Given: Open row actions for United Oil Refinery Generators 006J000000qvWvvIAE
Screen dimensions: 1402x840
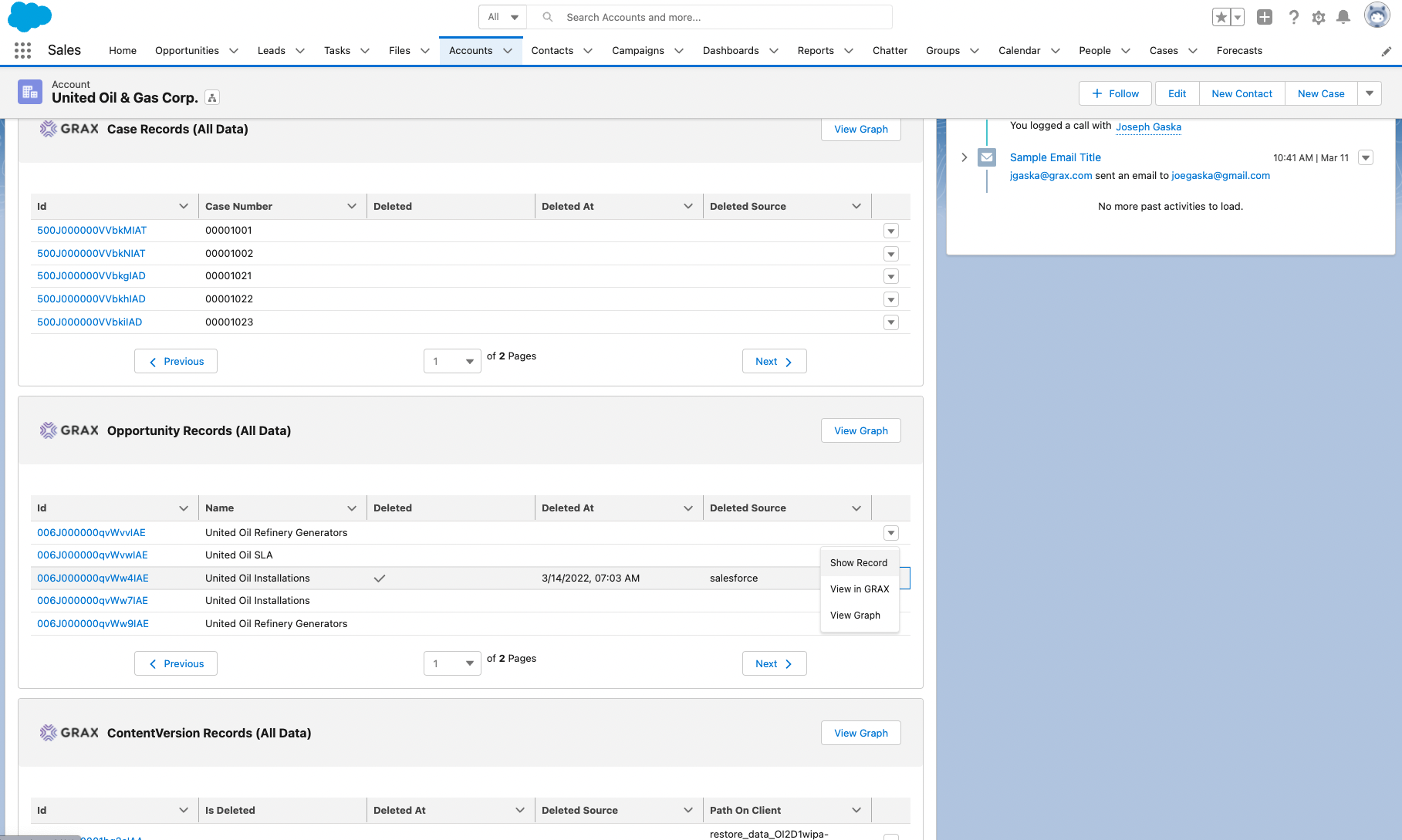Looking at the screenshot, I should [891, 533].
